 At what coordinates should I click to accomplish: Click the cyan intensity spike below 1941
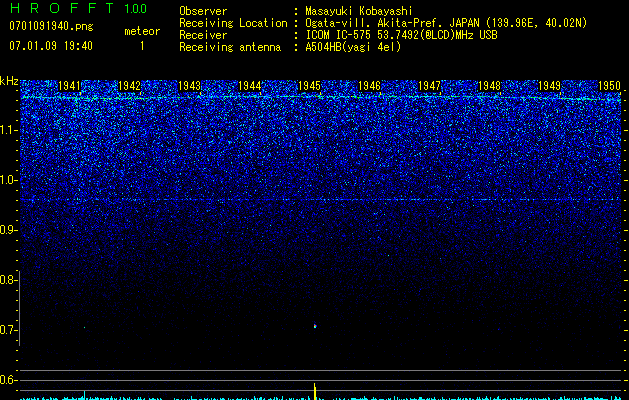coord(84,394)
